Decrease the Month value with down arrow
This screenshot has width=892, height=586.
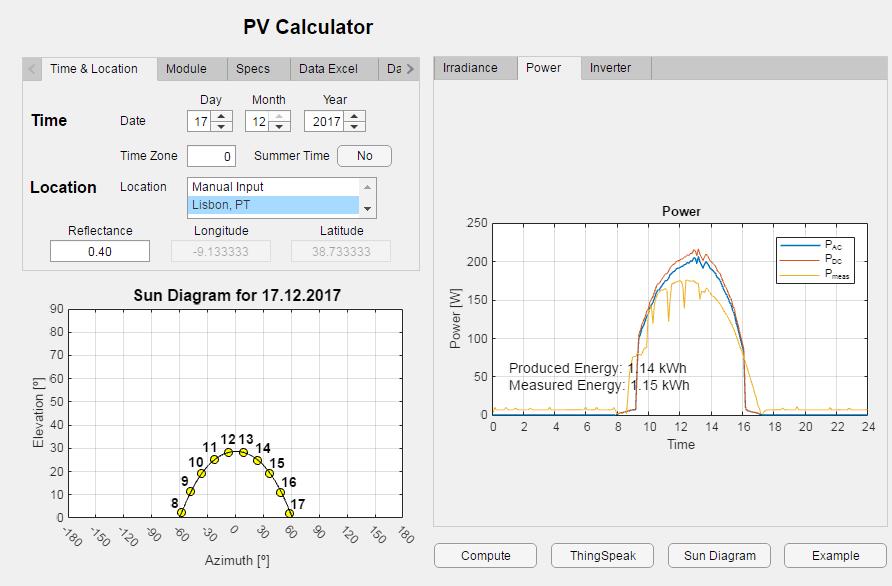[x=280, y=127]
